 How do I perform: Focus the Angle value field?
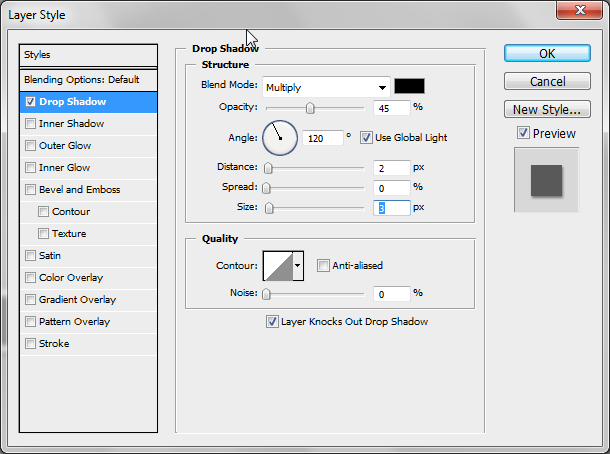323,138
